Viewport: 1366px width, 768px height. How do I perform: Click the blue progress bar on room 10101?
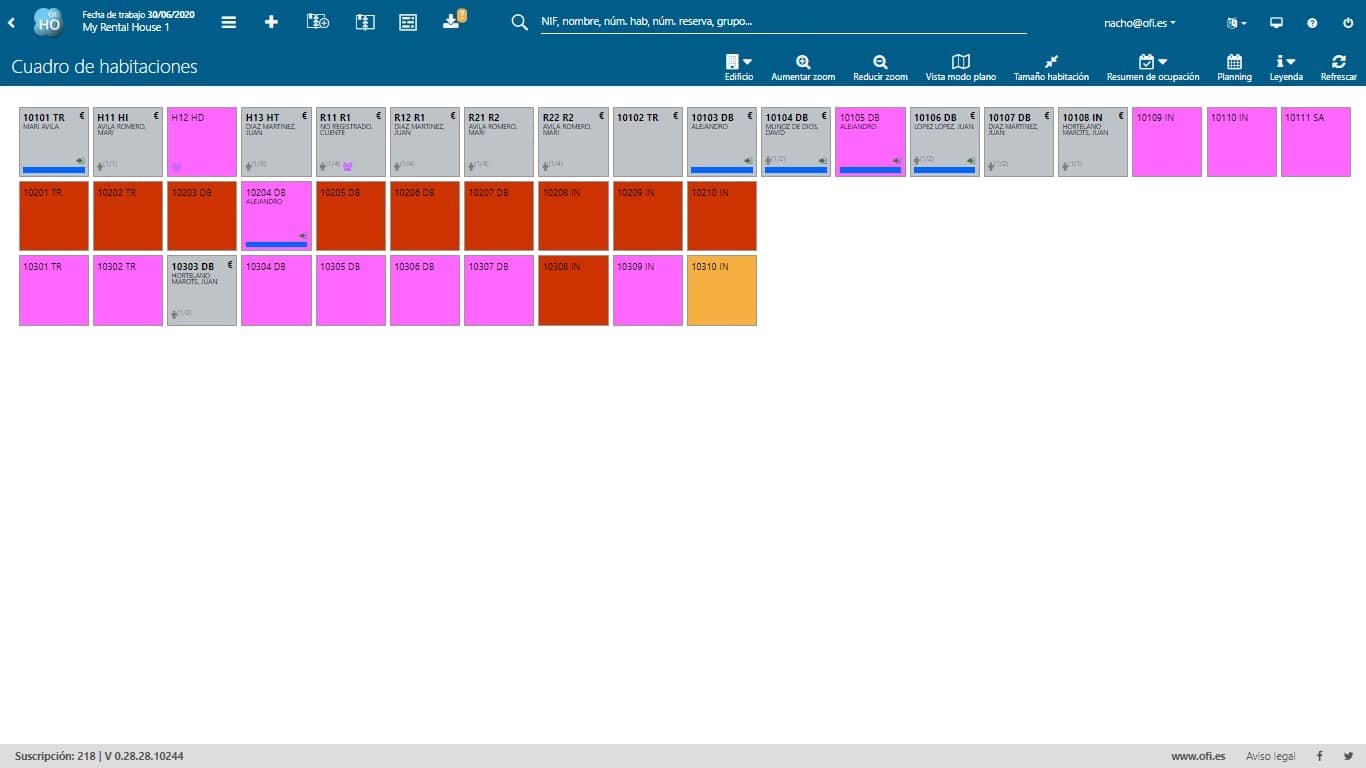coord(53,170)
